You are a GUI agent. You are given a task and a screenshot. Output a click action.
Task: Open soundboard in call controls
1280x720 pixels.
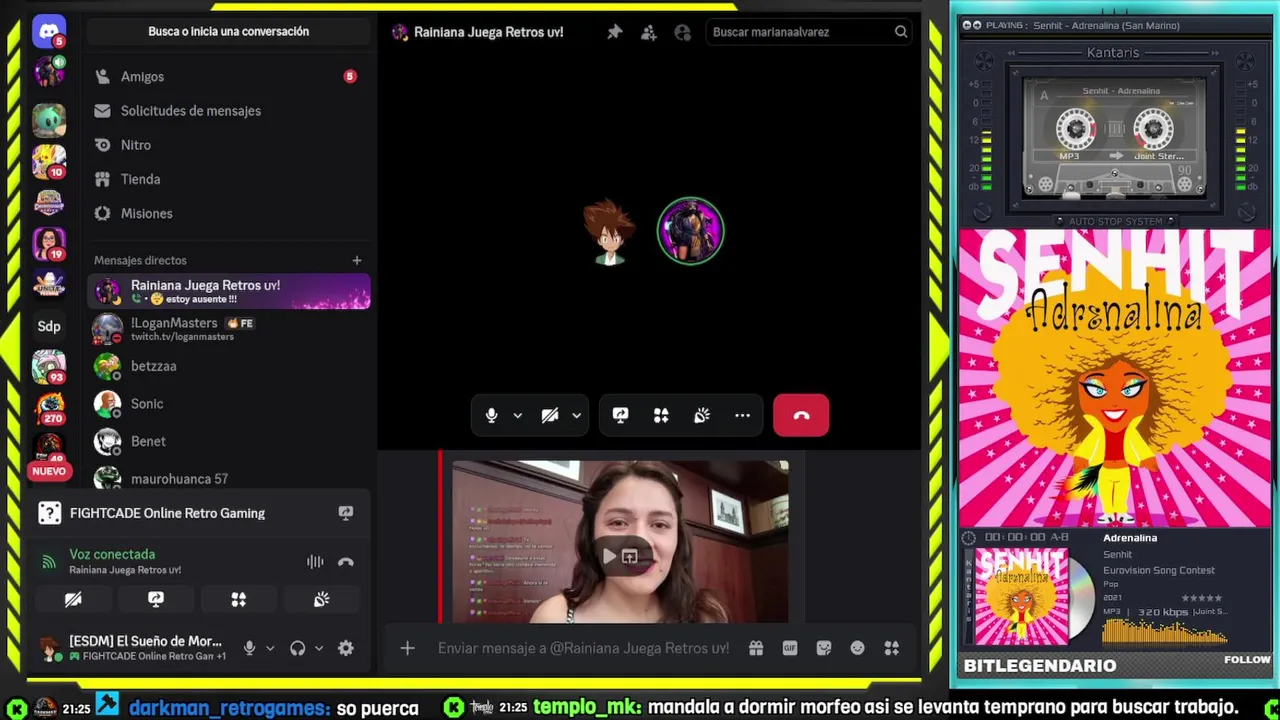(x=702, y=415)
